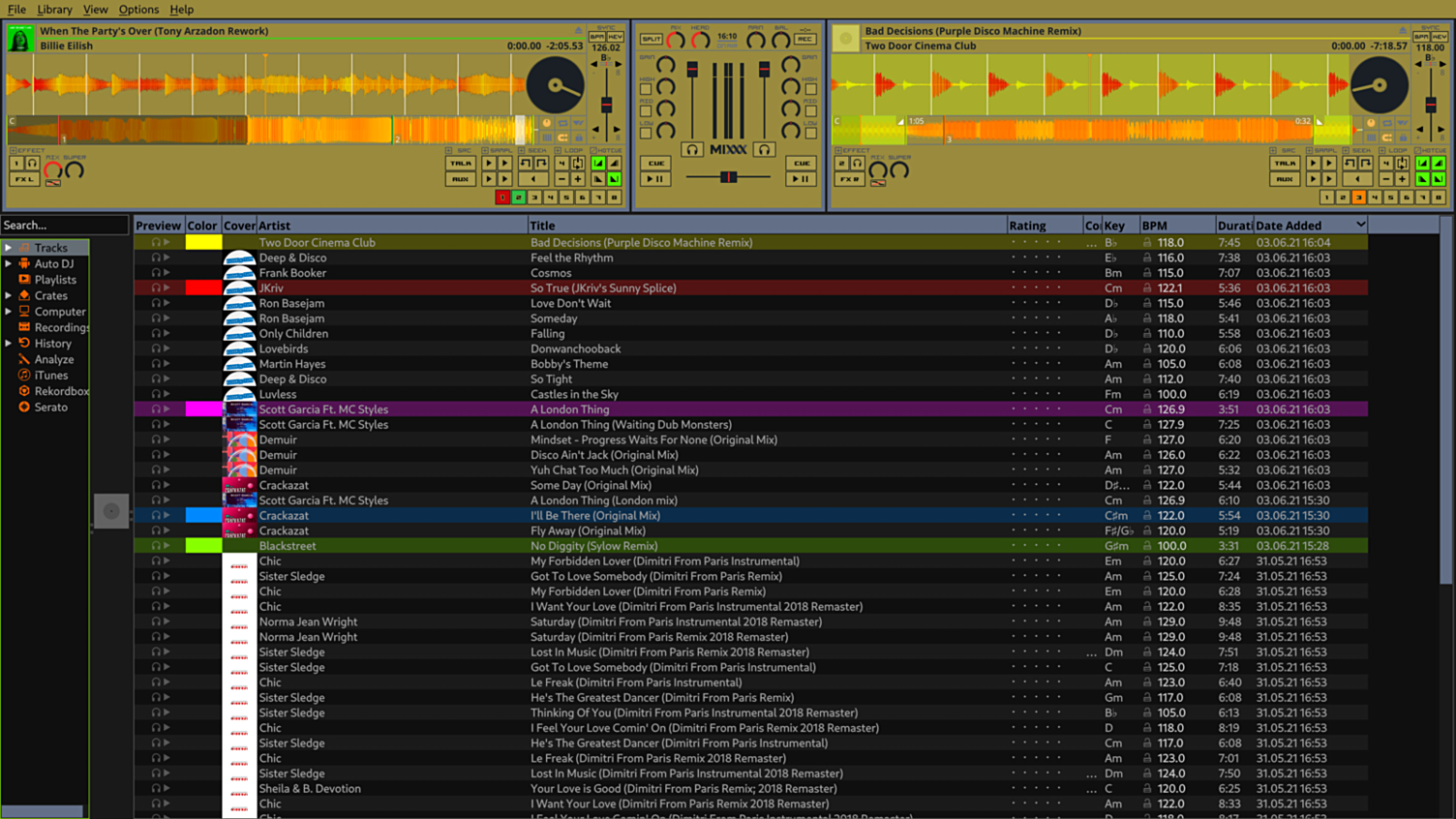
Task: Open the Library menu
Action: [55, 9]
